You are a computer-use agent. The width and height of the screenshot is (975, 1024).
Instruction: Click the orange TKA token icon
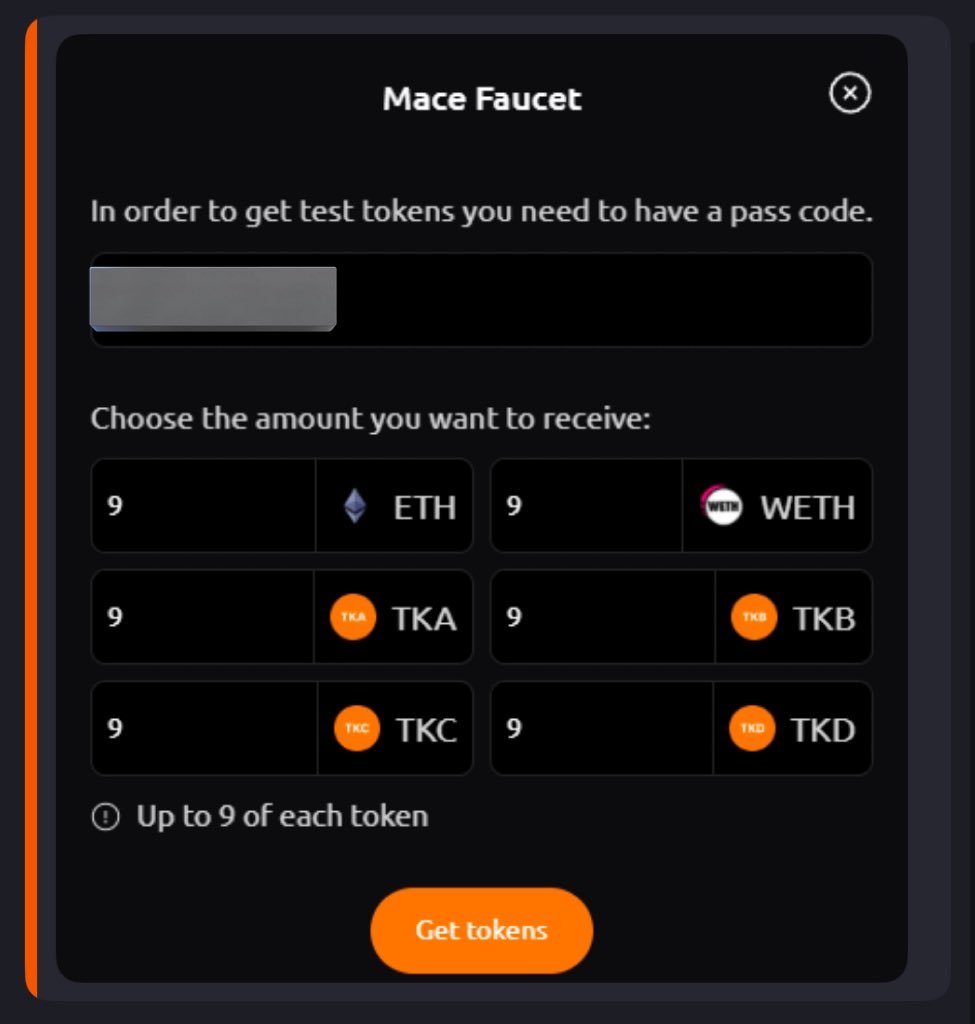353,617
